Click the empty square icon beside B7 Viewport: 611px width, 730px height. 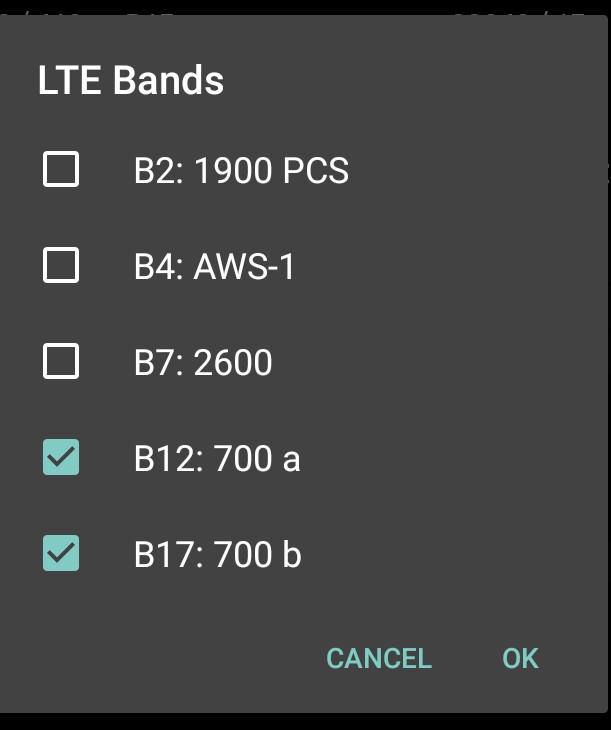61,361
